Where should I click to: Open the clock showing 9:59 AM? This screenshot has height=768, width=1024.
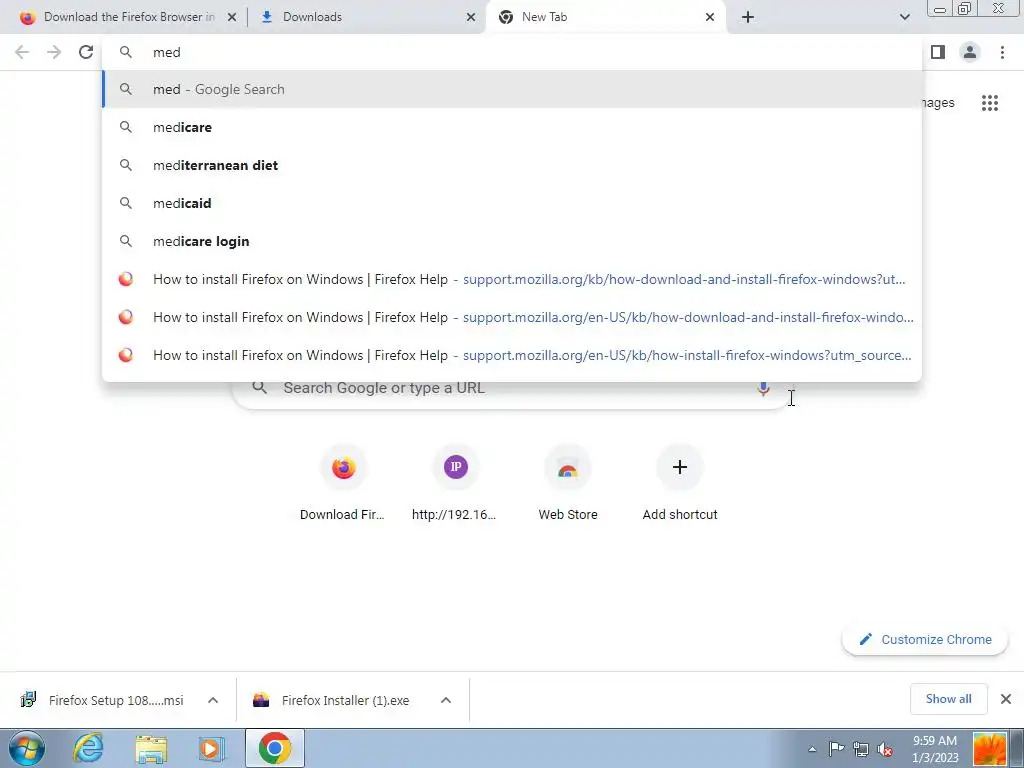pos(935,749)
